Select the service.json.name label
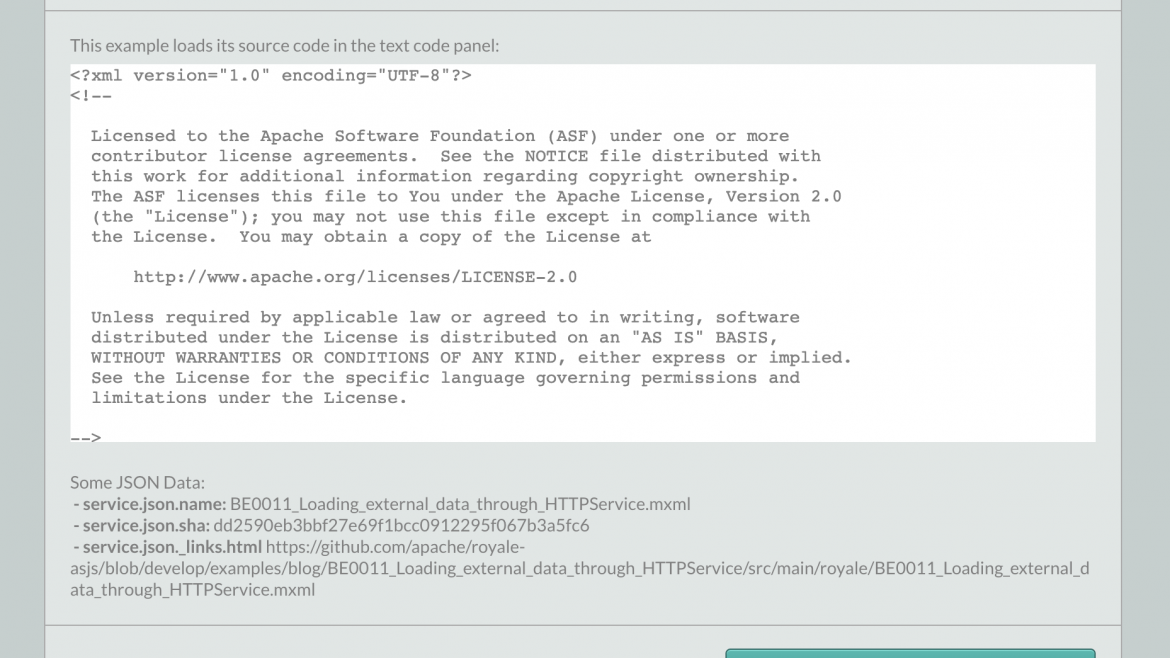Image resolution: width=1170 pixels, height=658 pixels. [x=154, y=504]
